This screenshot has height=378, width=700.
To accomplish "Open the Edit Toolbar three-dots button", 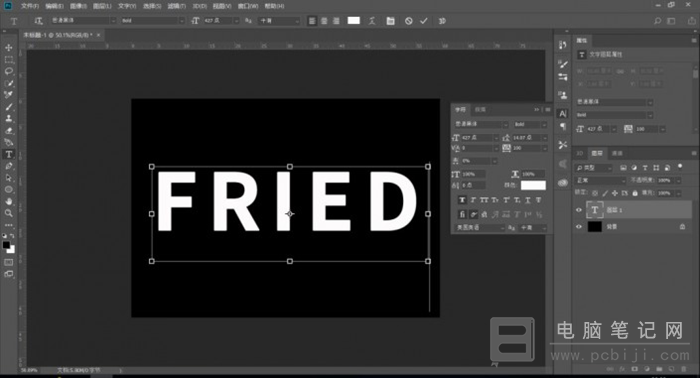I will tap(8, 224).
